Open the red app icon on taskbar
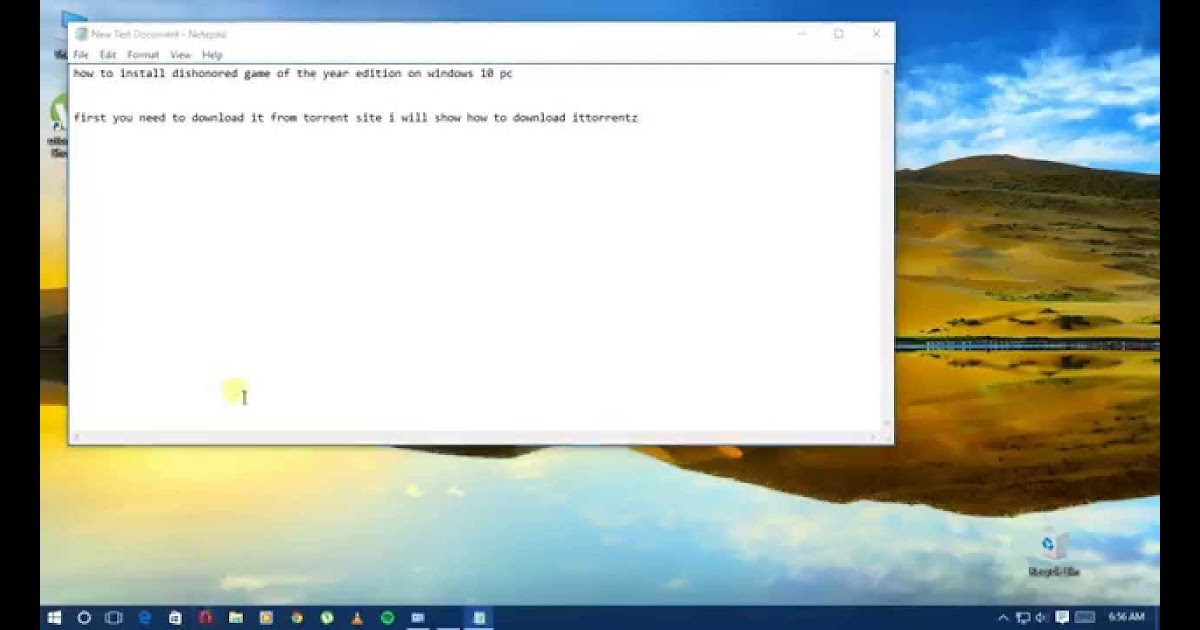Viewport: 1200px width, 630px height. (x=205, y=618)
